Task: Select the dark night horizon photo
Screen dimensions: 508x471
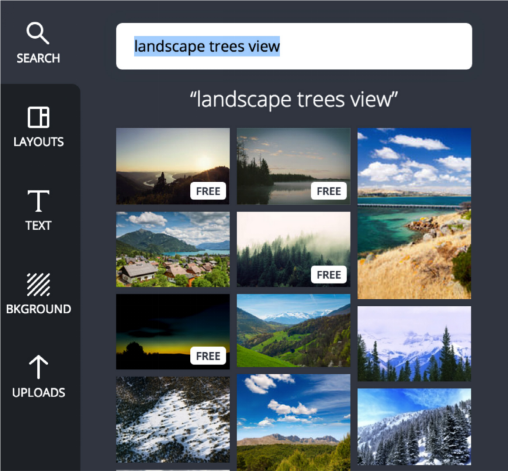Action: [x=173, y=332]
